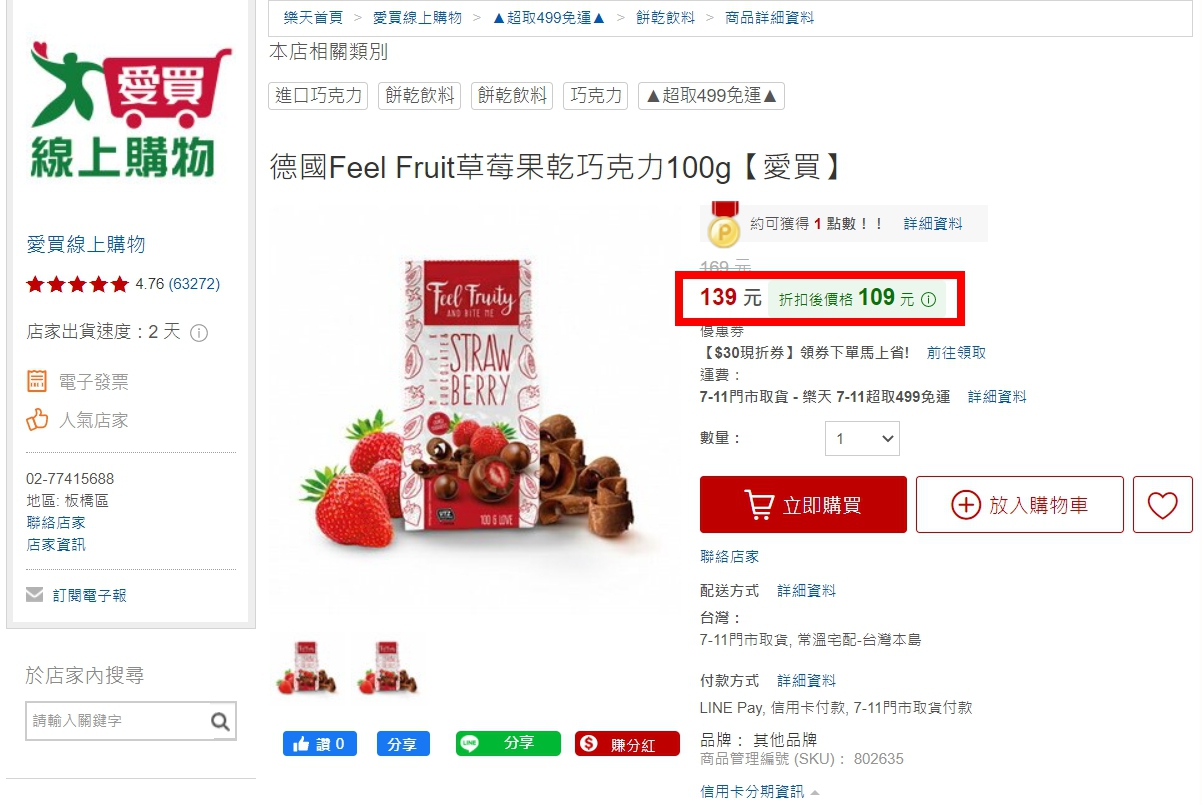Click 放入購物車 add to cart button

click(1020, 505)
